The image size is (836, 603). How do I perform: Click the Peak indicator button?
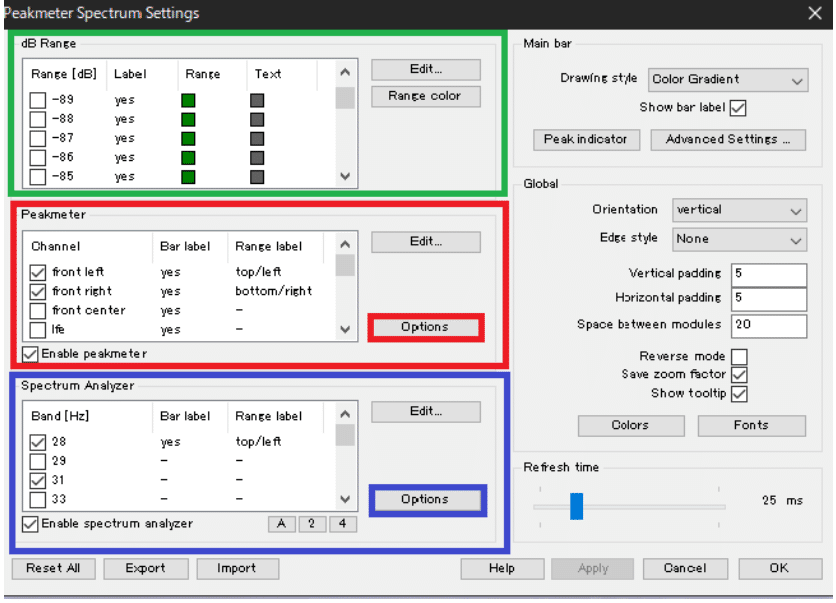pos(586,140)
